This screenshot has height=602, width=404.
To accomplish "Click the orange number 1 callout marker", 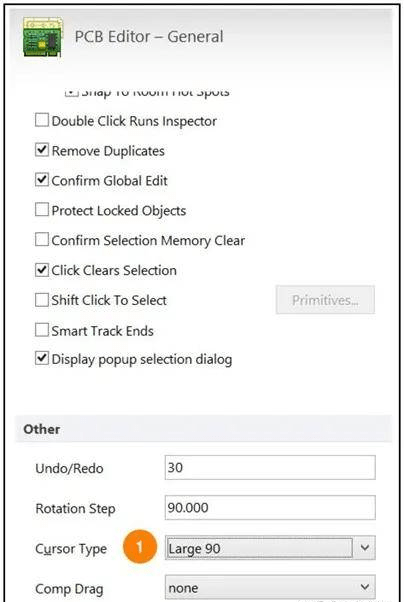I will click(x=140, y=547).
